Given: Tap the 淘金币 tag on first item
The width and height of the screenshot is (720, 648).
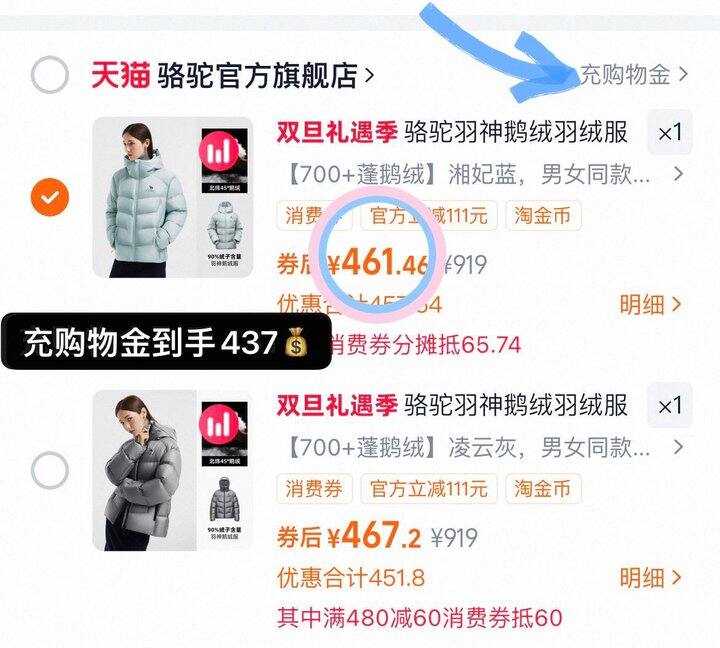Looking at the screenshot, I should pyautogui.click(x=543, y=215).
